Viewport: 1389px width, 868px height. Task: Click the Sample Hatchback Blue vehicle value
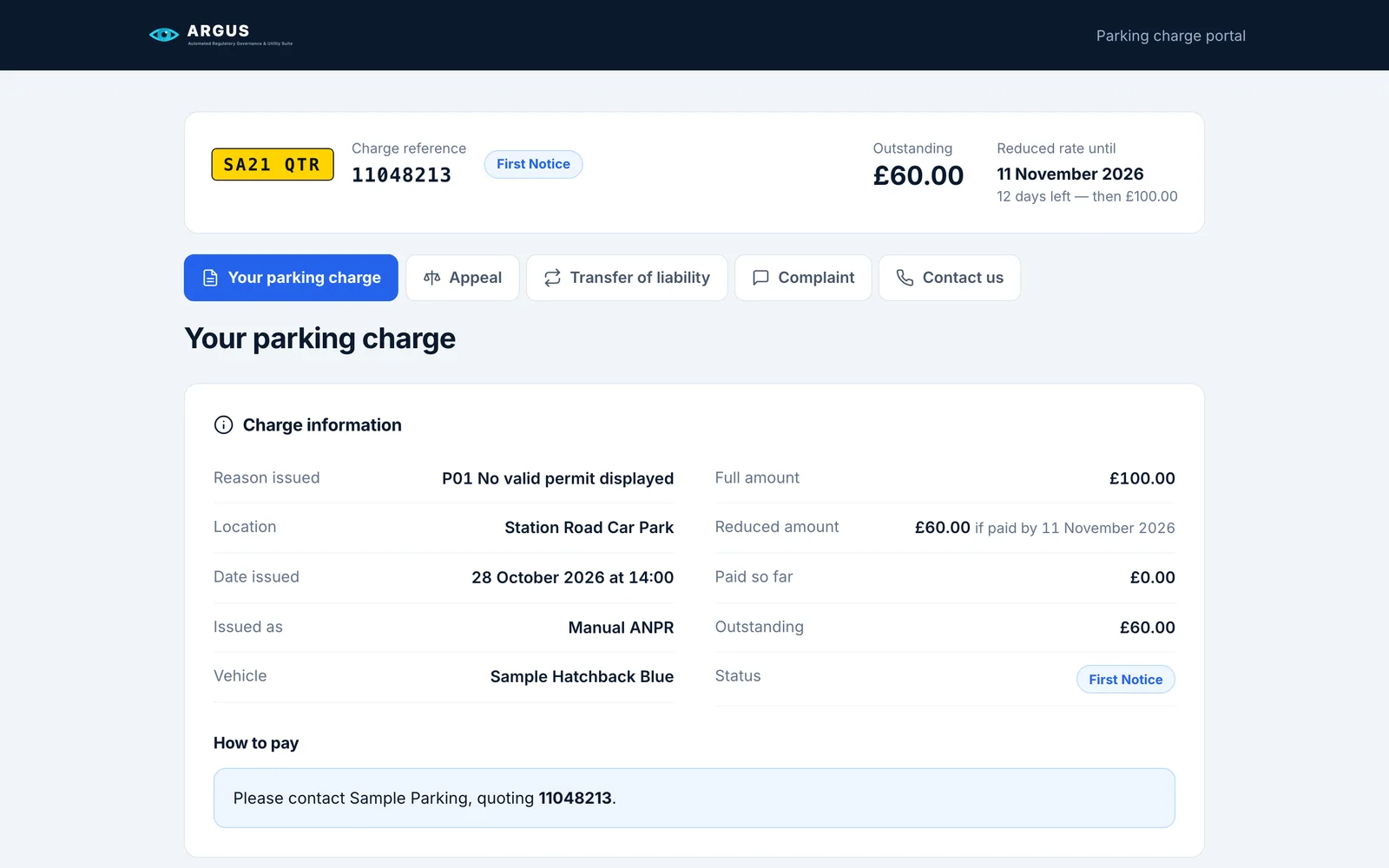coord(582,676)
